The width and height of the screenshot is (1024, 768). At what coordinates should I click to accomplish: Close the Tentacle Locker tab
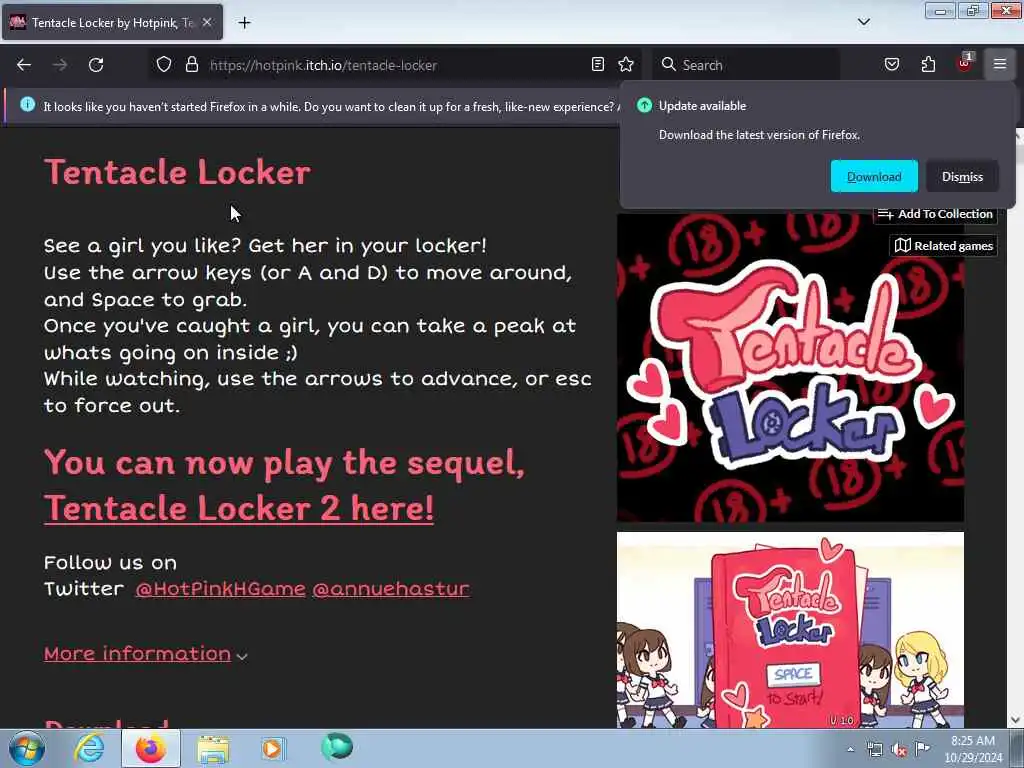click(207, 22)
